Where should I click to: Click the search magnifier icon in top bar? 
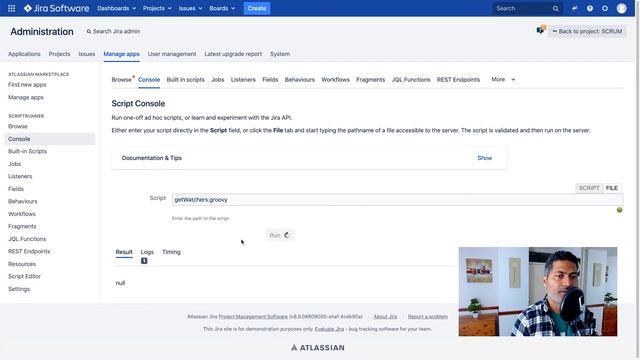coord(556,9)
